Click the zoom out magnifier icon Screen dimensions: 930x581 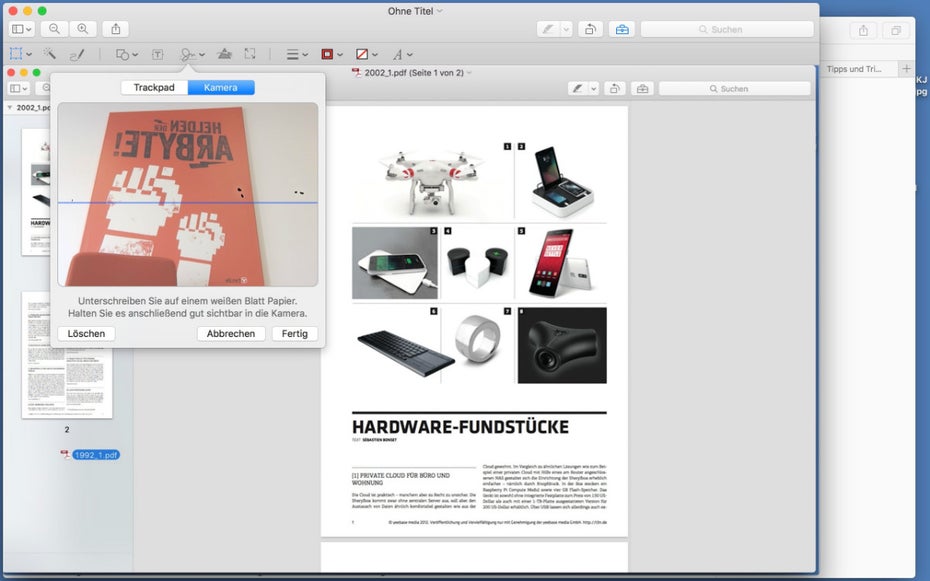pos(54,30)
